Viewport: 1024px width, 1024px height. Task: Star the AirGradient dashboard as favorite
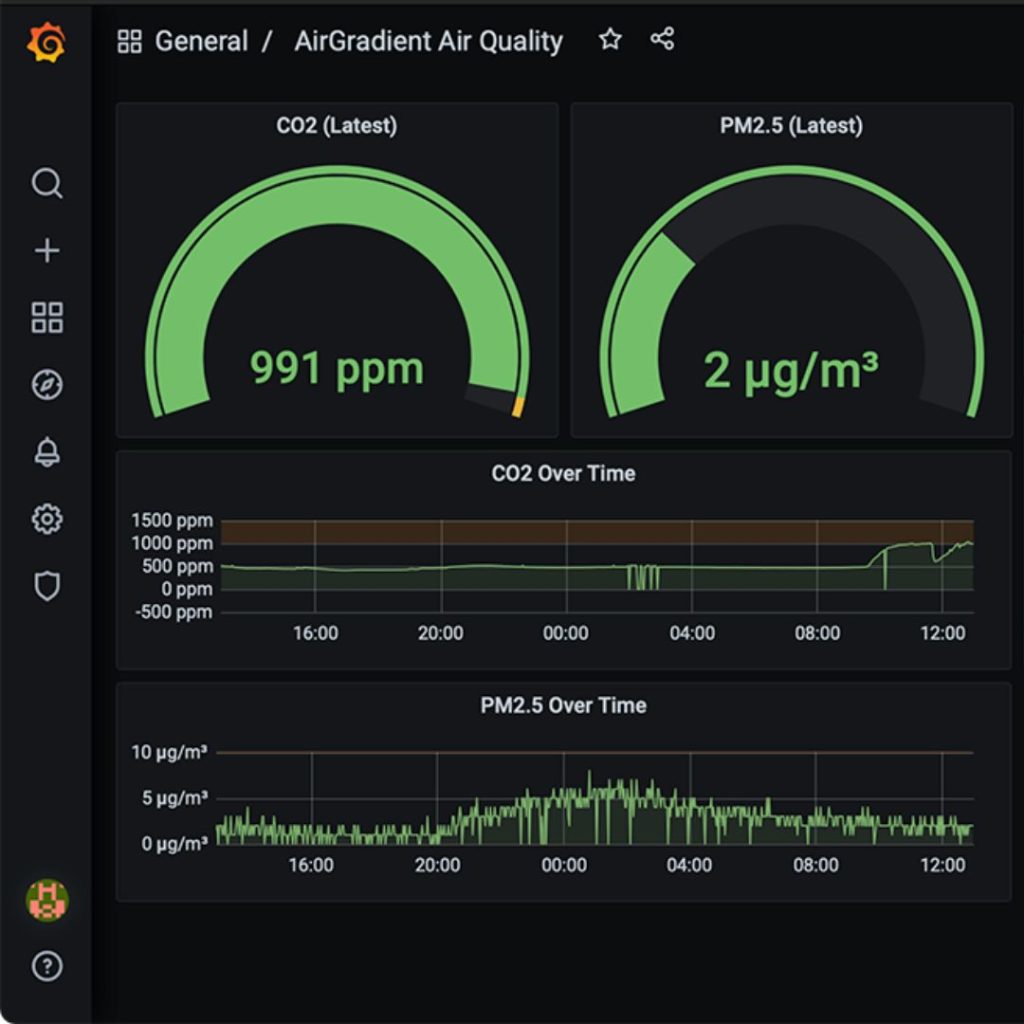pyautogui.click(x=610, y=40)
